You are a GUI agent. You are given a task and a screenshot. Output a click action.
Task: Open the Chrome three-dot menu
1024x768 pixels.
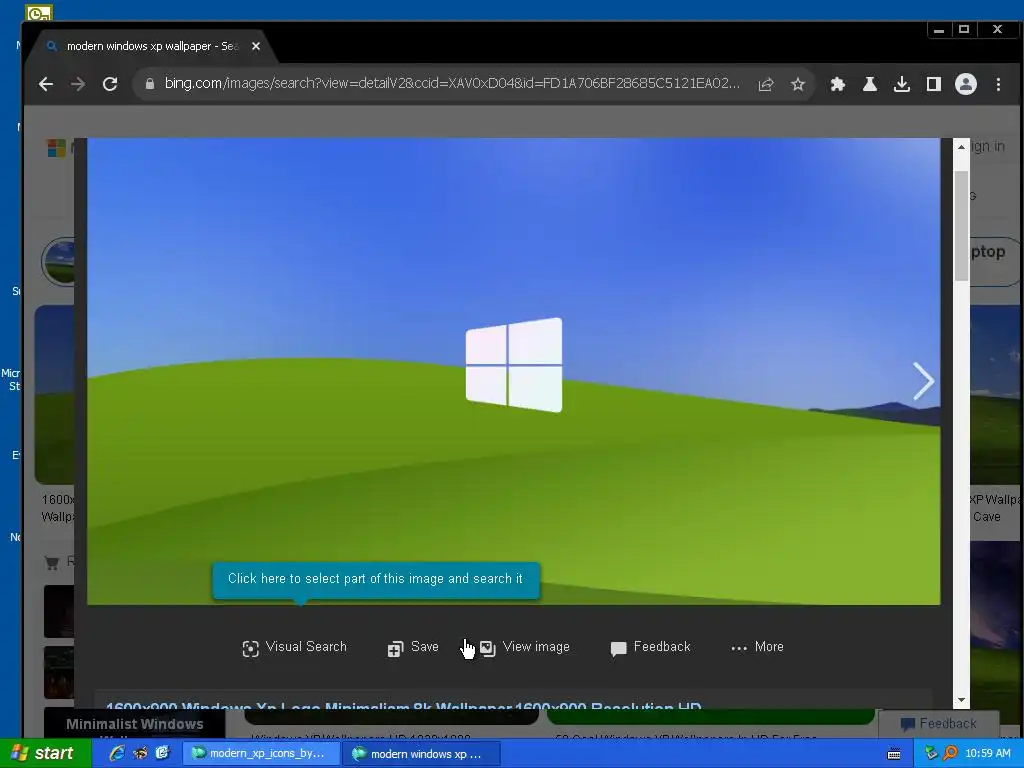998,84
